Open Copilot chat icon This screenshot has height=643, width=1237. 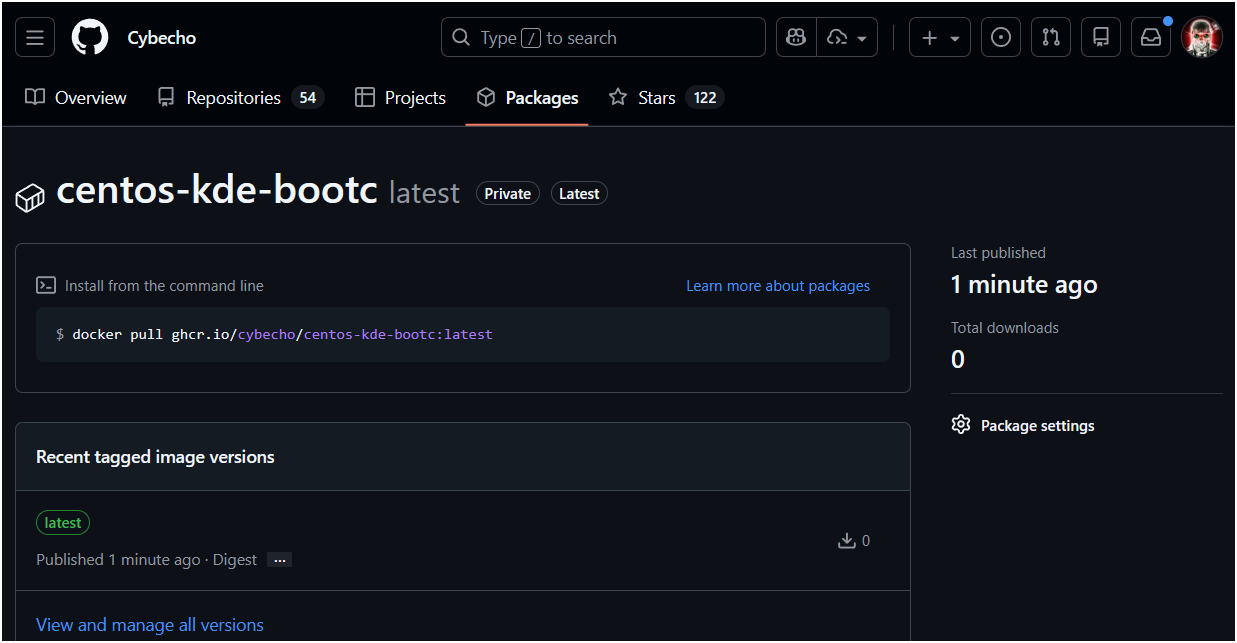point(797,38)
